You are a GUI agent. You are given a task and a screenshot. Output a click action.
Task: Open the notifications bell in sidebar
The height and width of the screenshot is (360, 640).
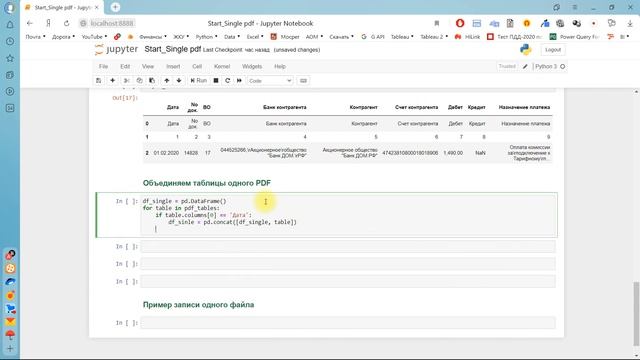coord(10,24)
